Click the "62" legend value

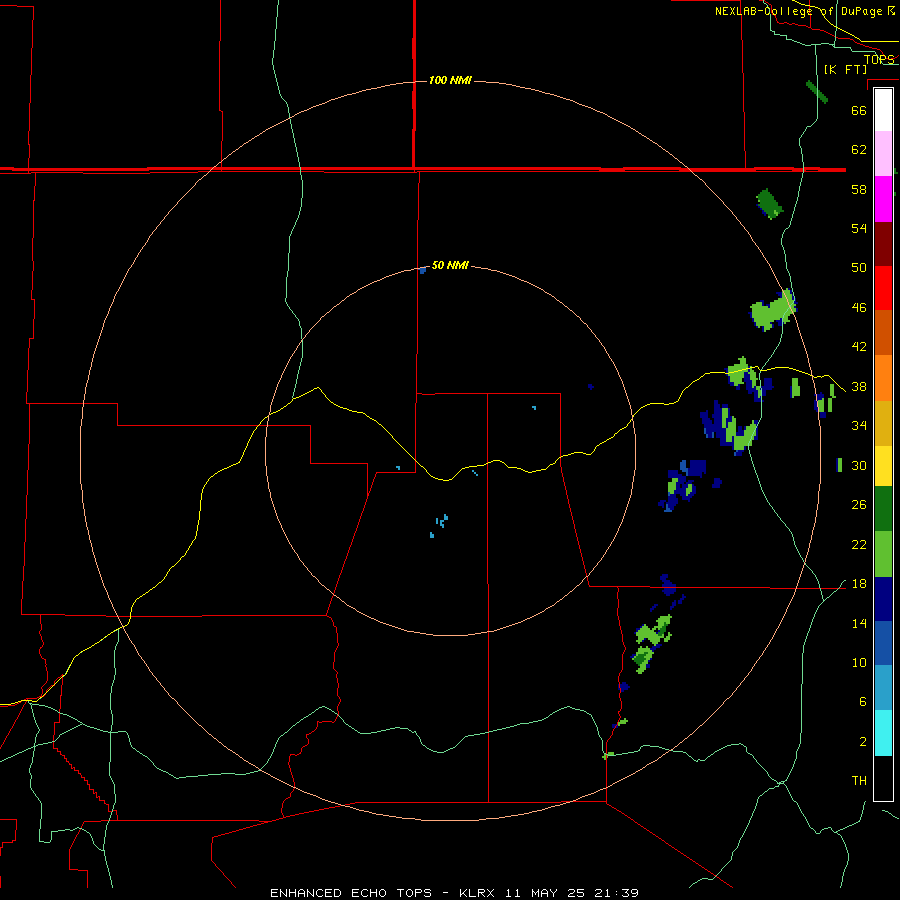859,150
